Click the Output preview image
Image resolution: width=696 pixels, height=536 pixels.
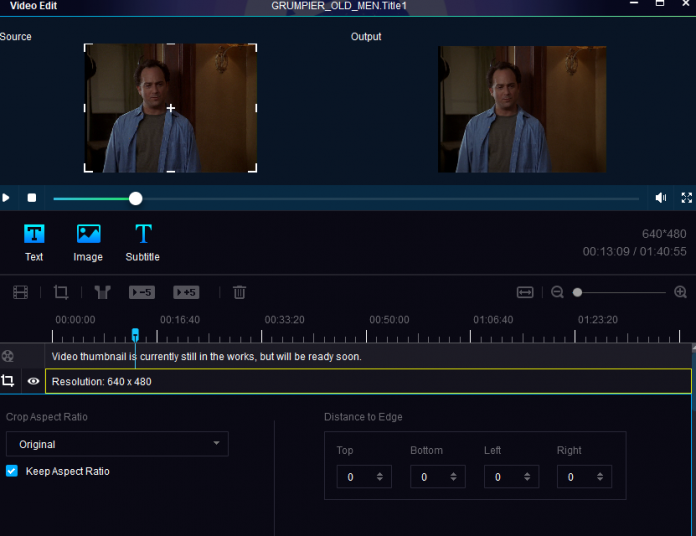[x=522, y=109]
